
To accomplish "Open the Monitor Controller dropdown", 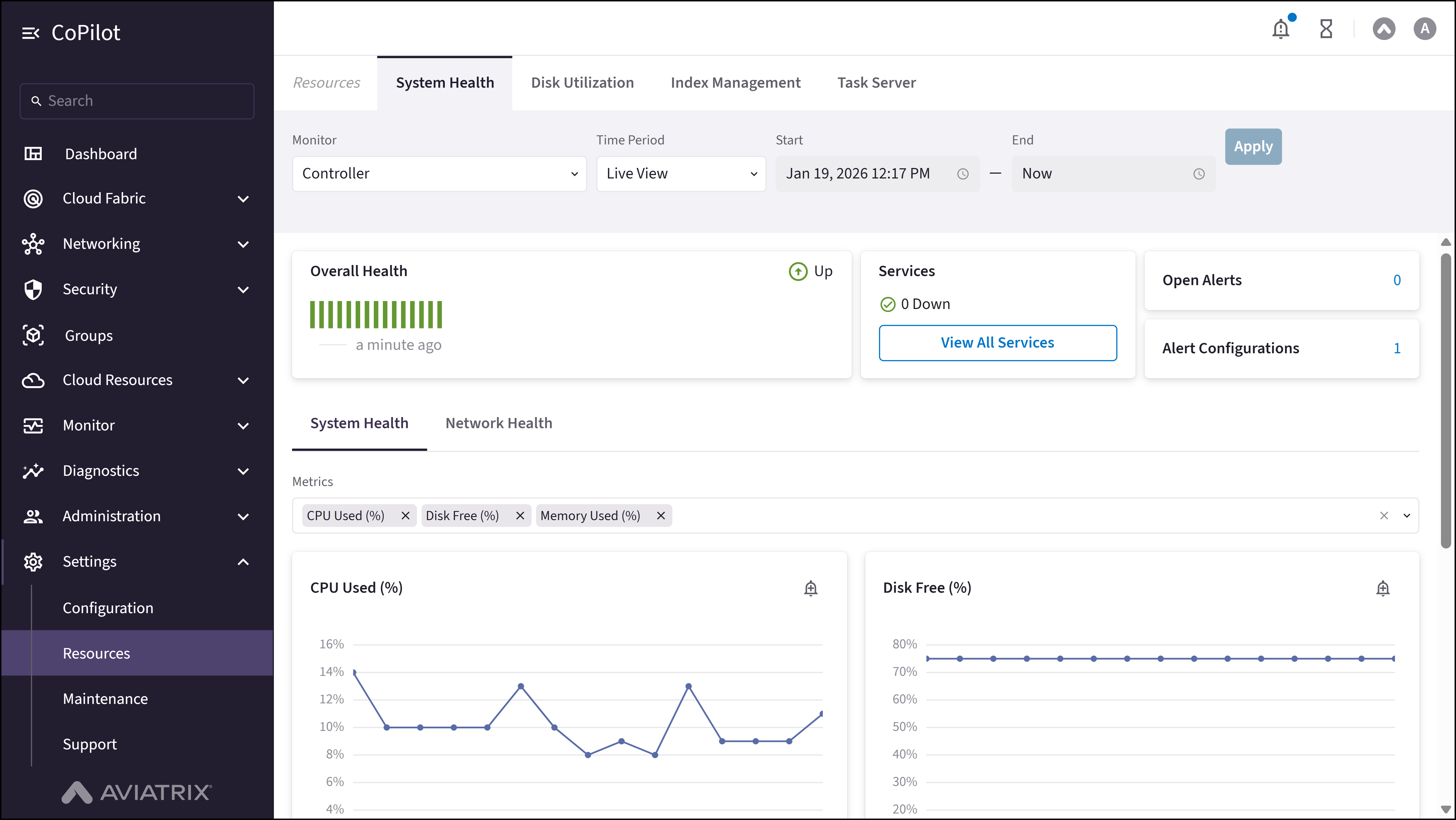I will [x=439, y=174].
